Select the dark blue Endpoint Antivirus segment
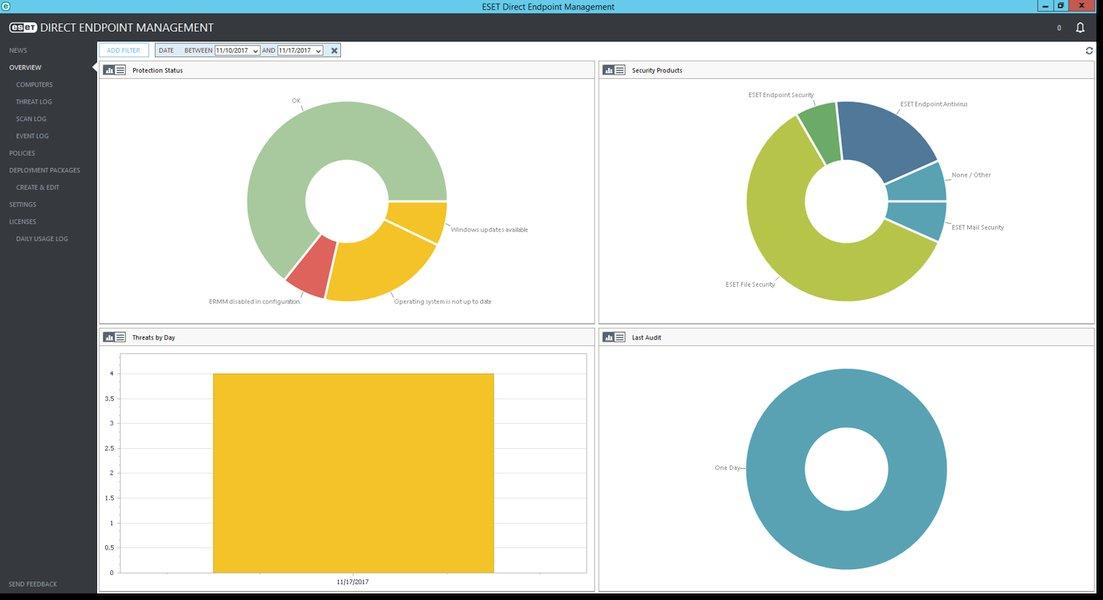The image size is (1103, 600). point(886,137)
